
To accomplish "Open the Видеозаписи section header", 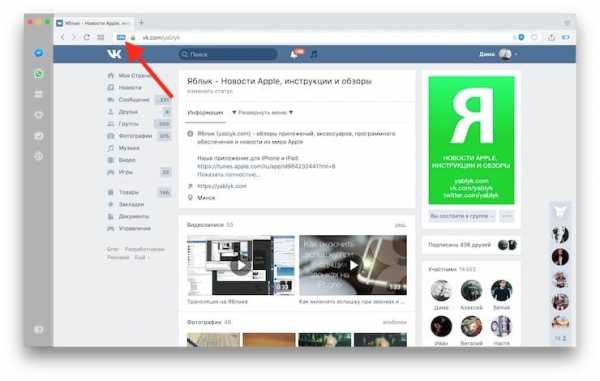I will pos(210,225).
